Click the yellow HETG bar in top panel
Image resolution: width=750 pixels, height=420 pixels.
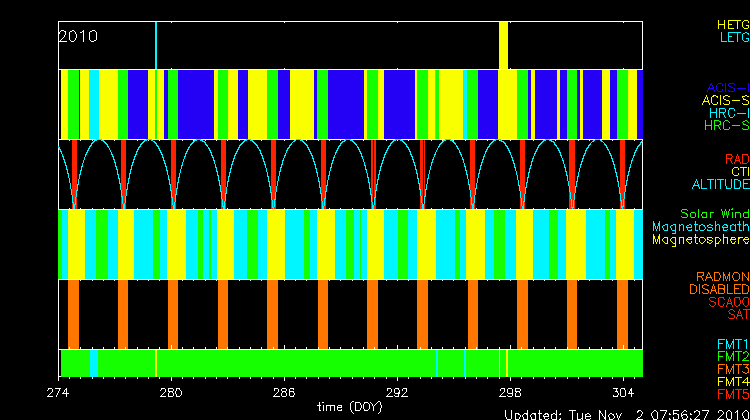[x=504, y=45]
